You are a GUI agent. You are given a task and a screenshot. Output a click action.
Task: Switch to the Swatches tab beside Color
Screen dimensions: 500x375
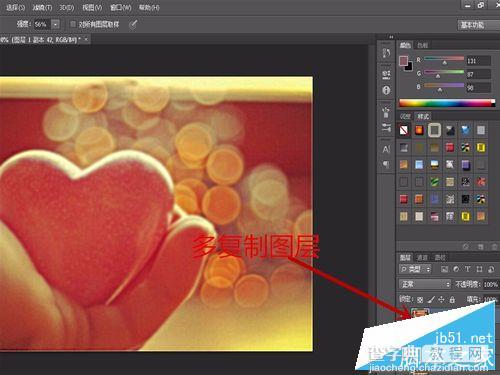tap(423, 45)
